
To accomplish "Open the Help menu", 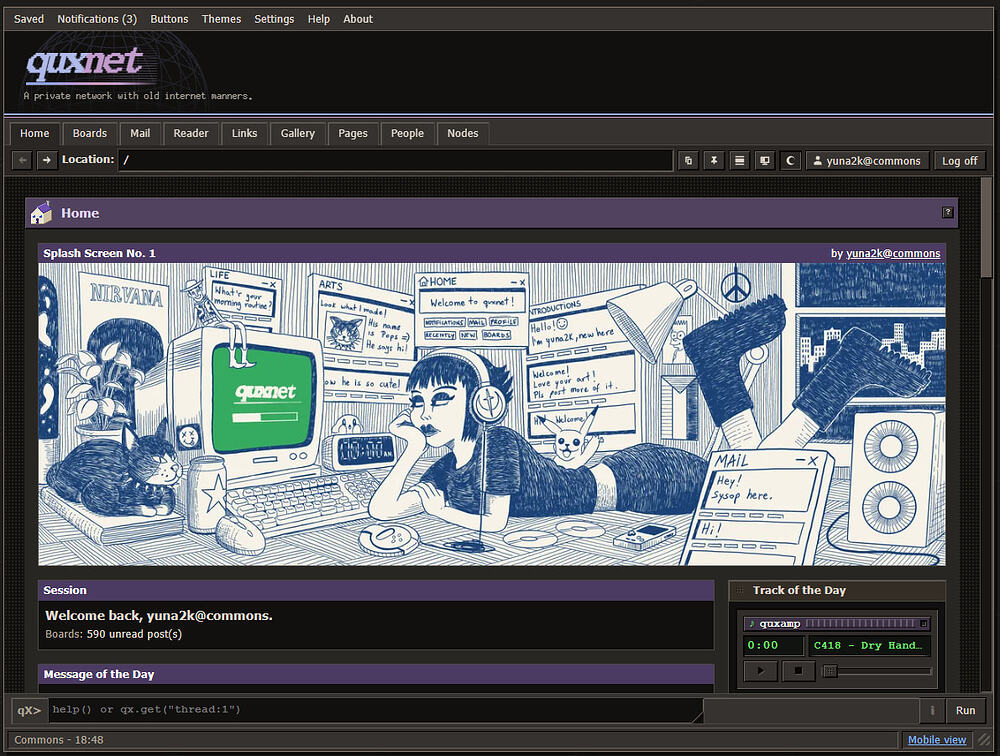I will pyautogui.click(x=319, y=19).
